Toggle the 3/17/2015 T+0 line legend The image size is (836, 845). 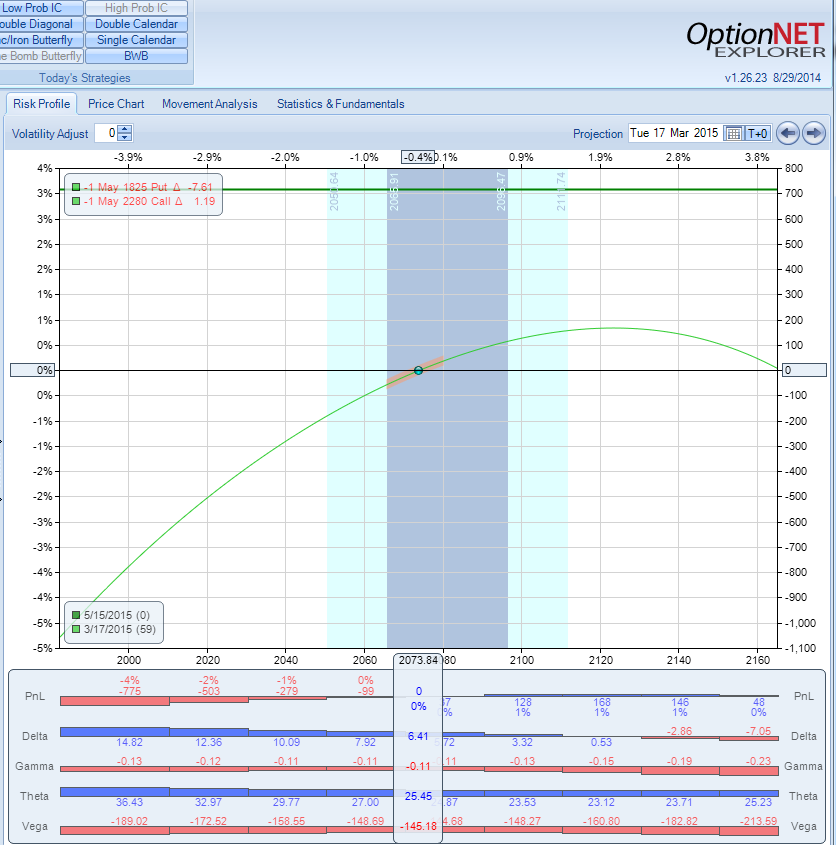click(x=76, y=629)
